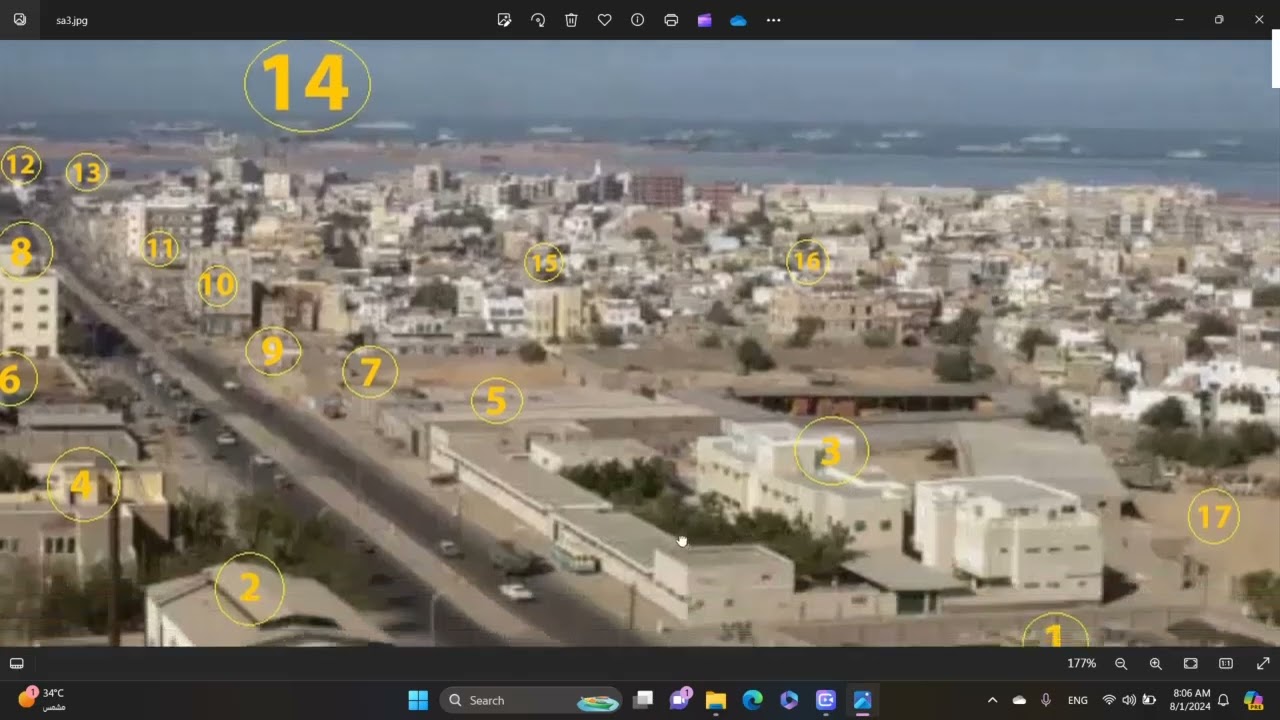
Task: Show file info panel
Action: pos(637,20)
